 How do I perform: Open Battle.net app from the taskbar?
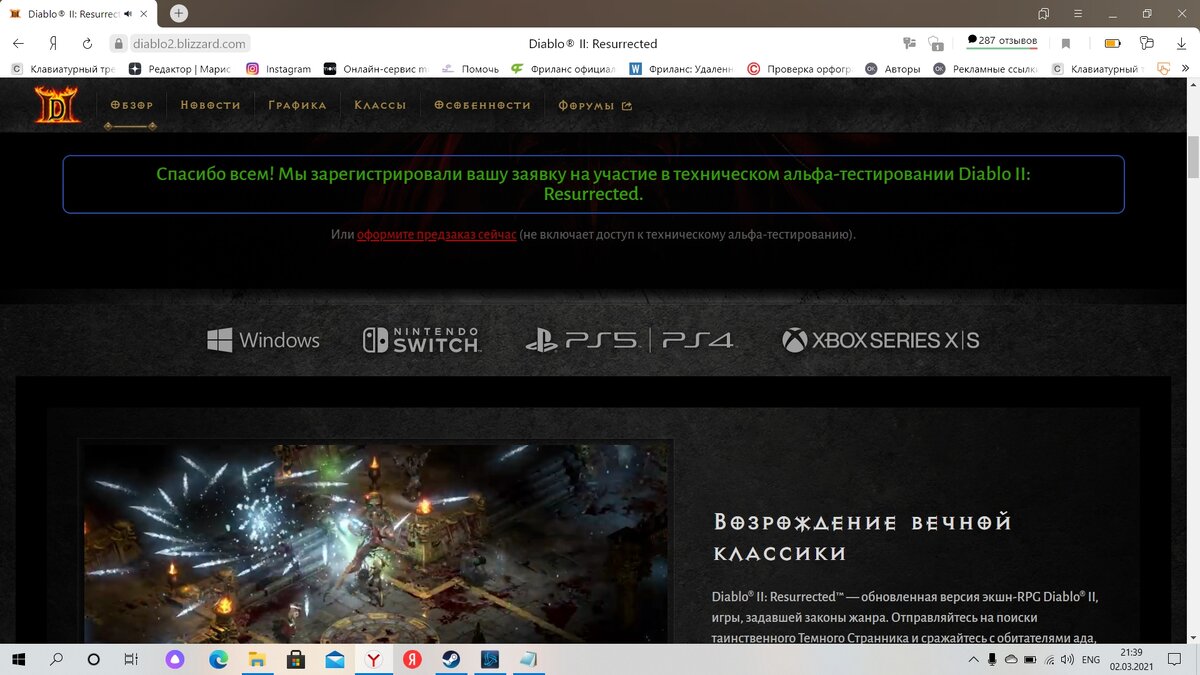coord(489,660)
